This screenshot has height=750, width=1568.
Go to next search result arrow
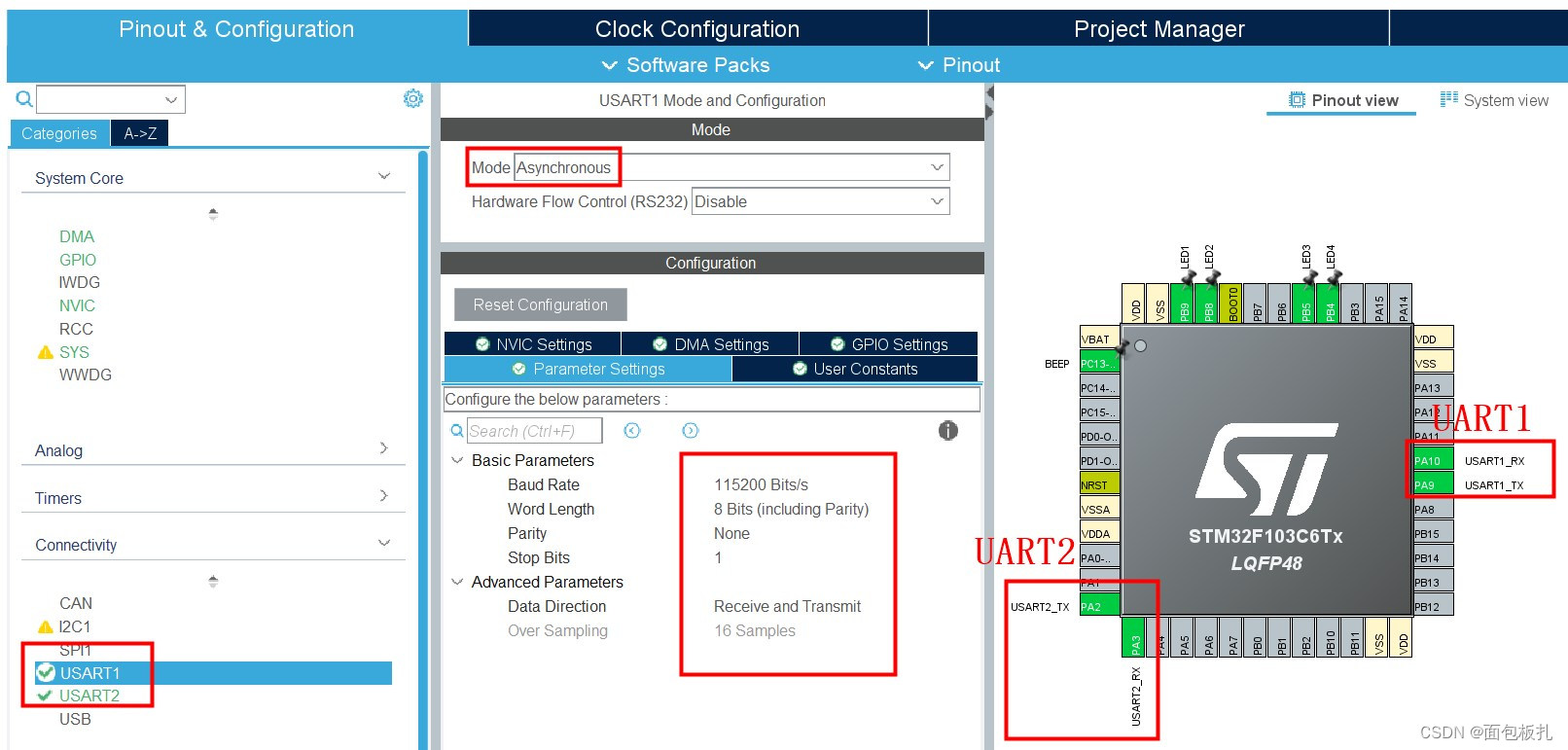(691, 431)
